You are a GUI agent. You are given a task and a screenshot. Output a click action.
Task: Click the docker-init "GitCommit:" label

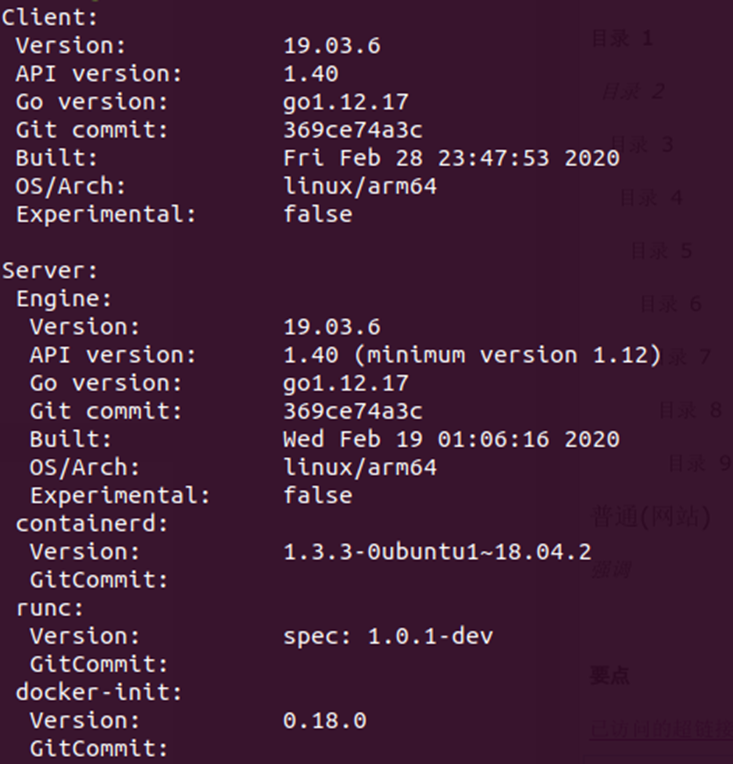(x=99, y=749)
